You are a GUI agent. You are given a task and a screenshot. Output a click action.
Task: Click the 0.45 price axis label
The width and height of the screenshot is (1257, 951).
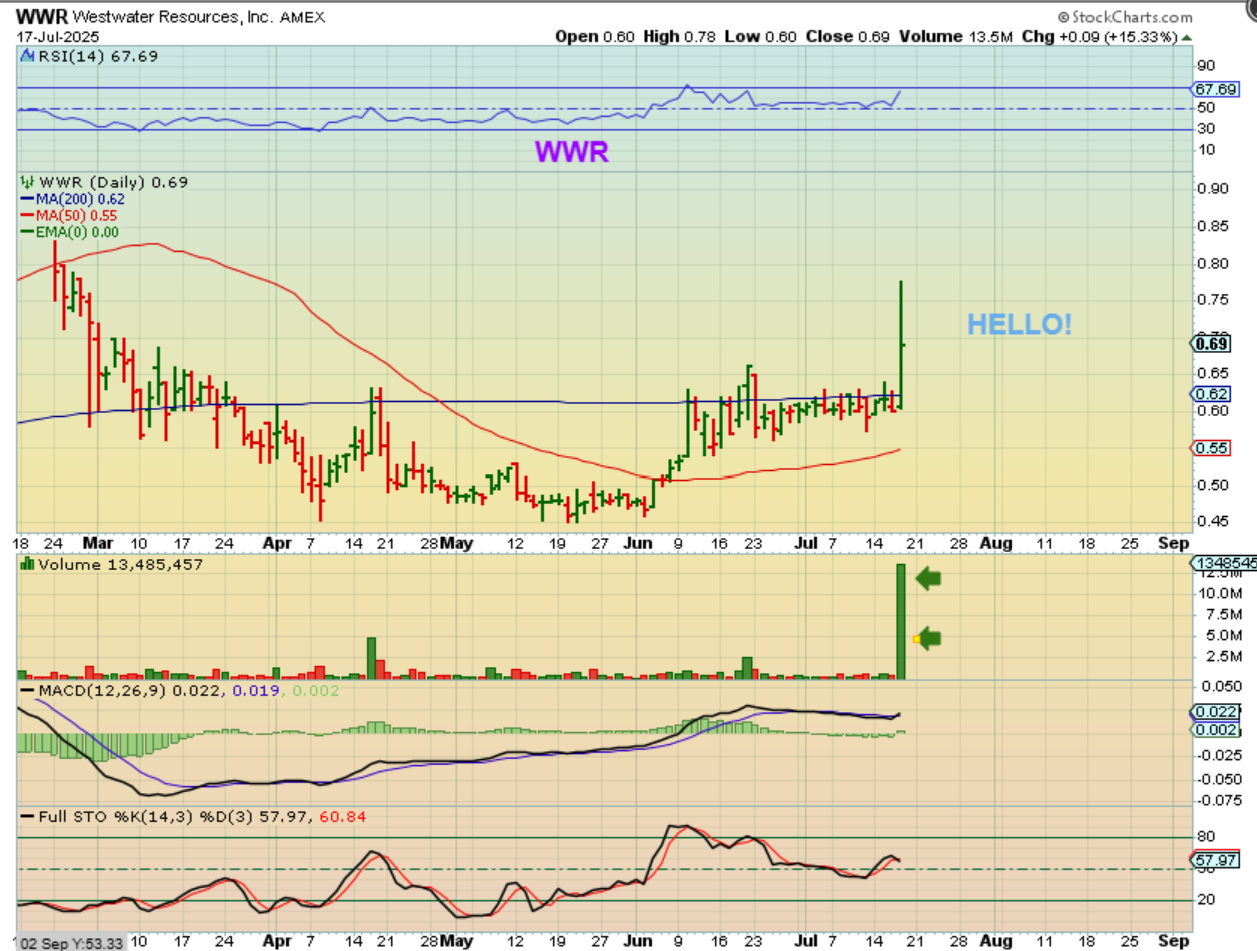tap(1214, 520)
